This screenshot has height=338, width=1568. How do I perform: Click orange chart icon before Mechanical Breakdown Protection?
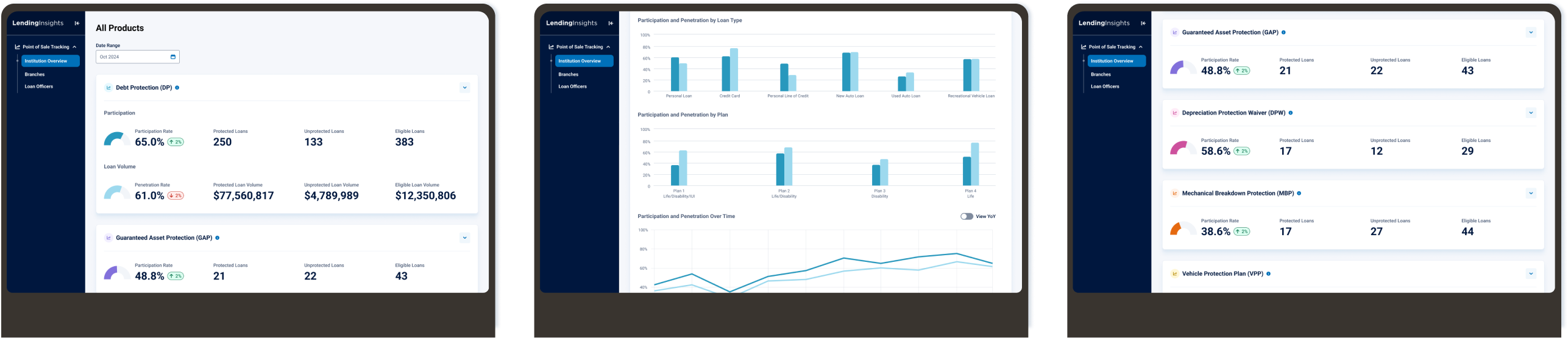coord(1175,194)
